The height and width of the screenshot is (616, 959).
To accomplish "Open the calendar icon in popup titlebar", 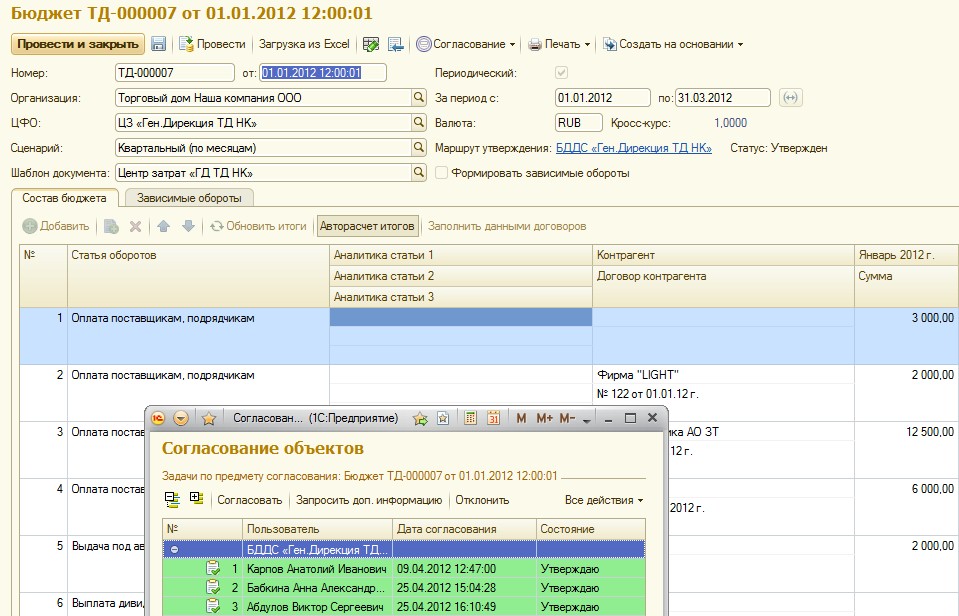I will [493, 418].
